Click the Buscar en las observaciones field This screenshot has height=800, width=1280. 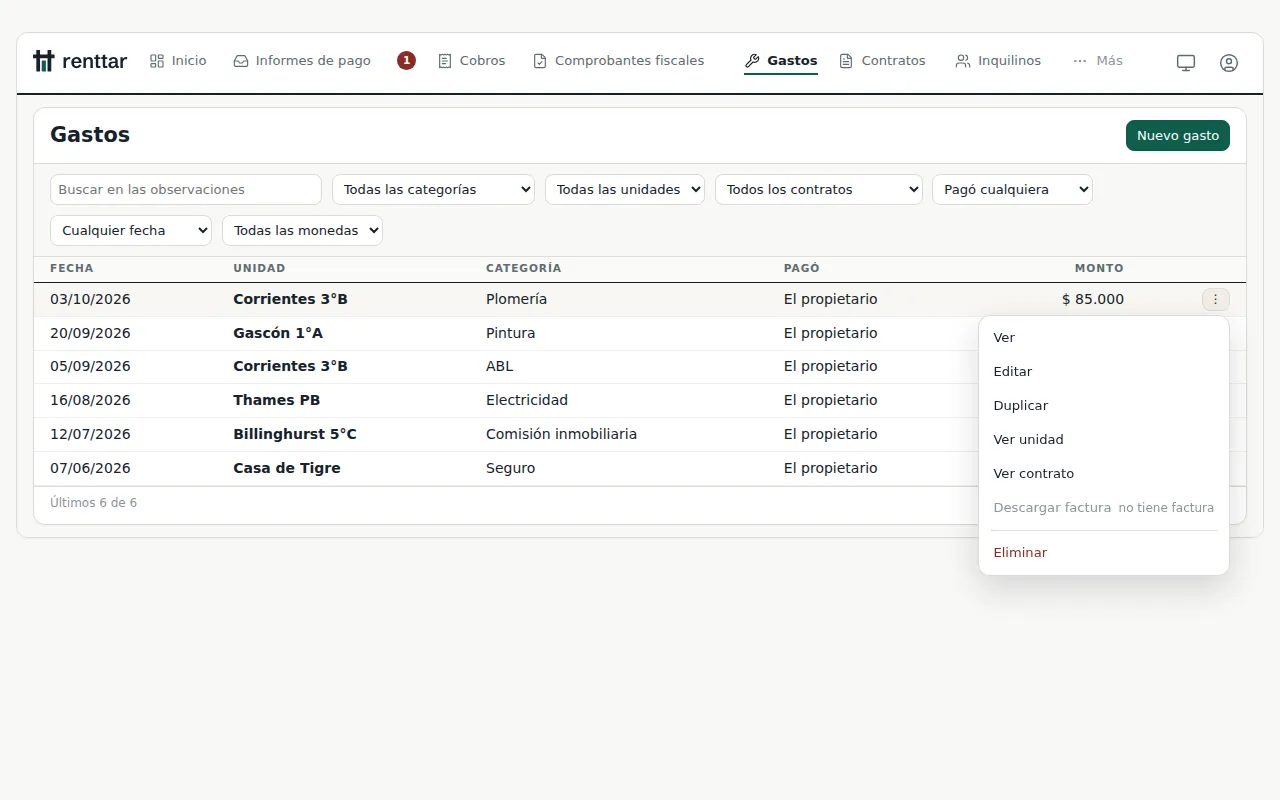coord(186,190)
